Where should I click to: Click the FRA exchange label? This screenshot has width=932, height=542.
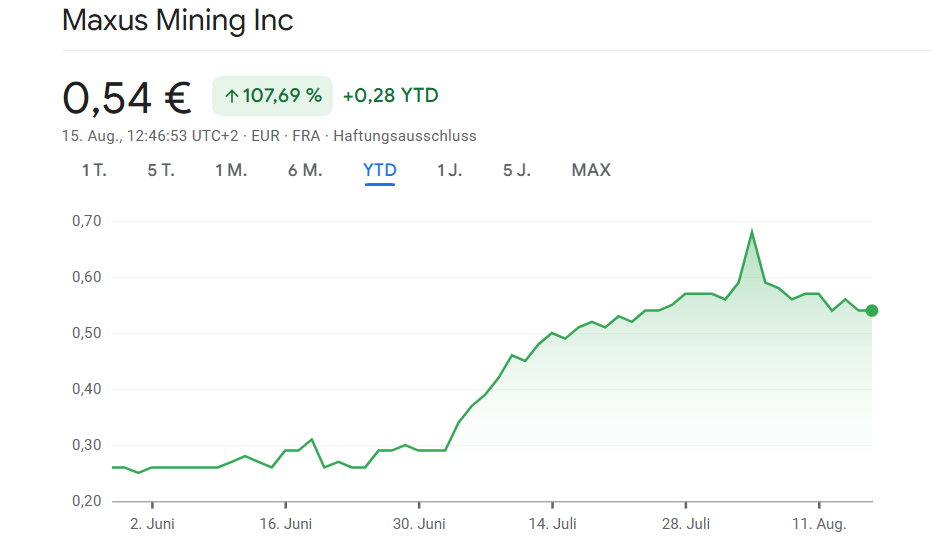(306, 136)
